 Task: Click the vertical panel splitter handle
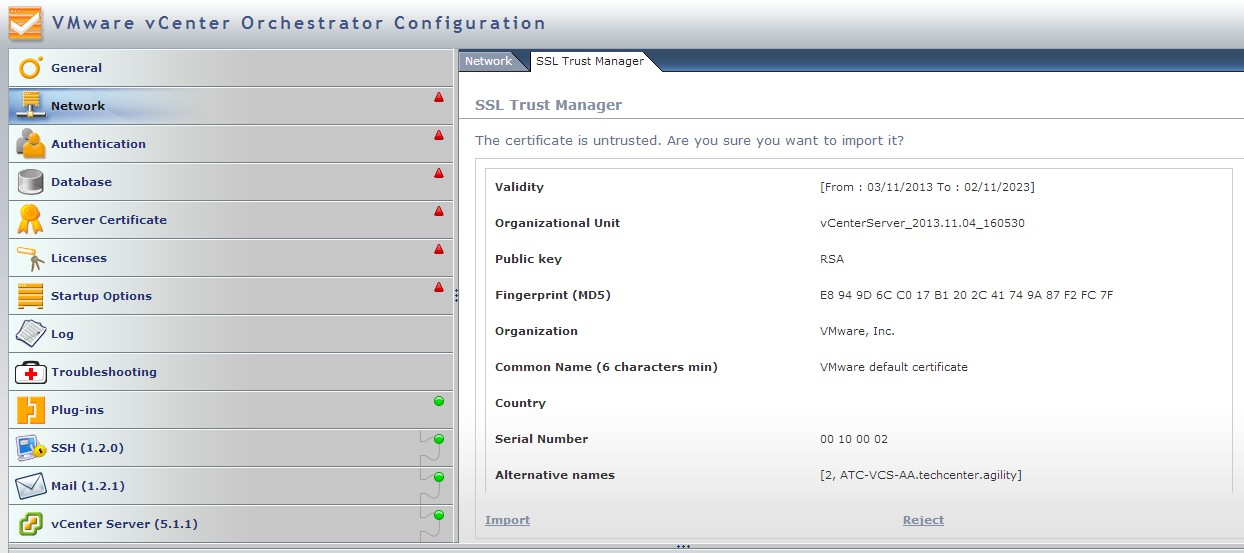coord(456,295)
